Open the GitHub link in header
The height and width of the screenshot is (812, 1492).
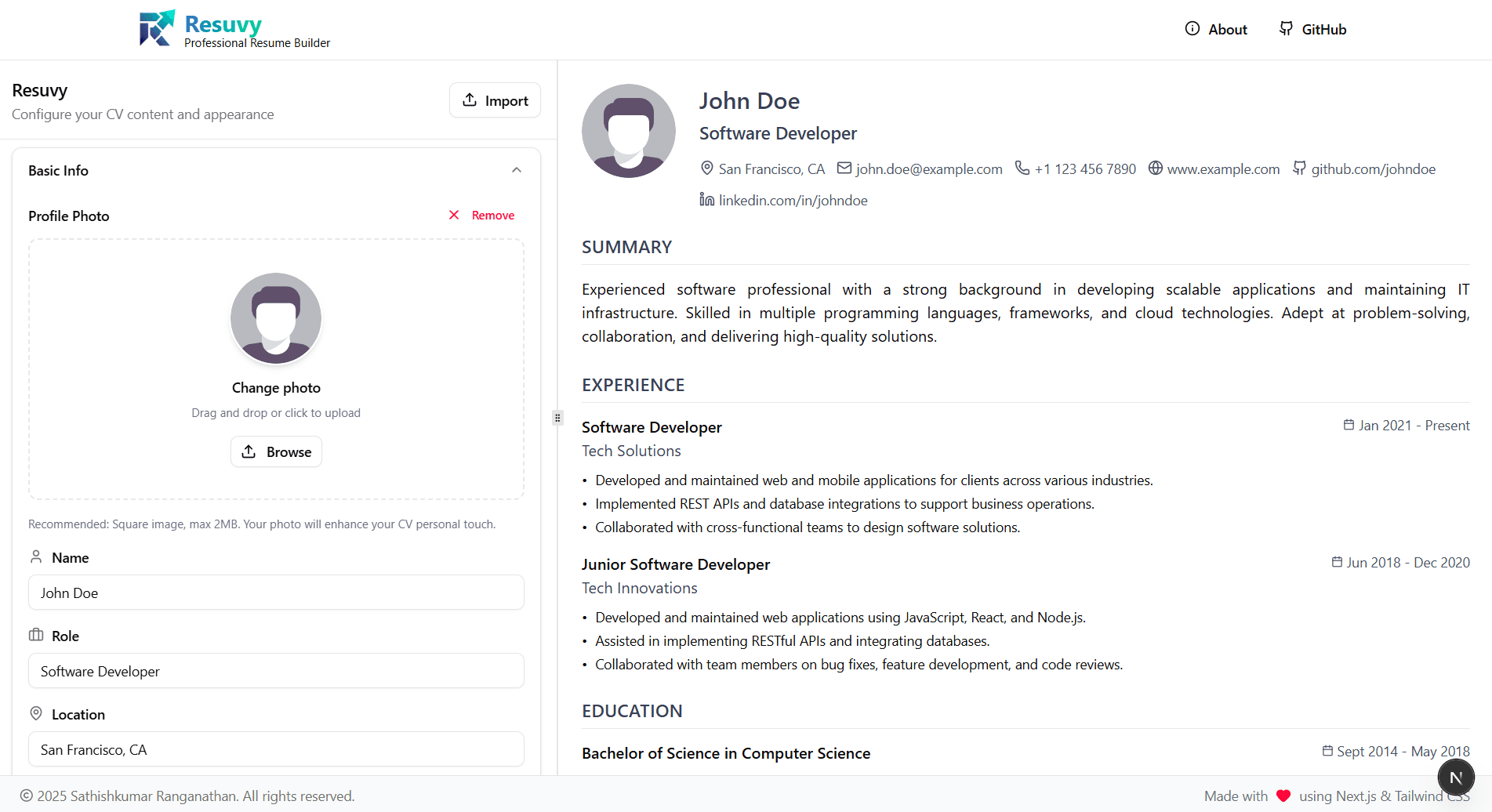point(1312,29)
